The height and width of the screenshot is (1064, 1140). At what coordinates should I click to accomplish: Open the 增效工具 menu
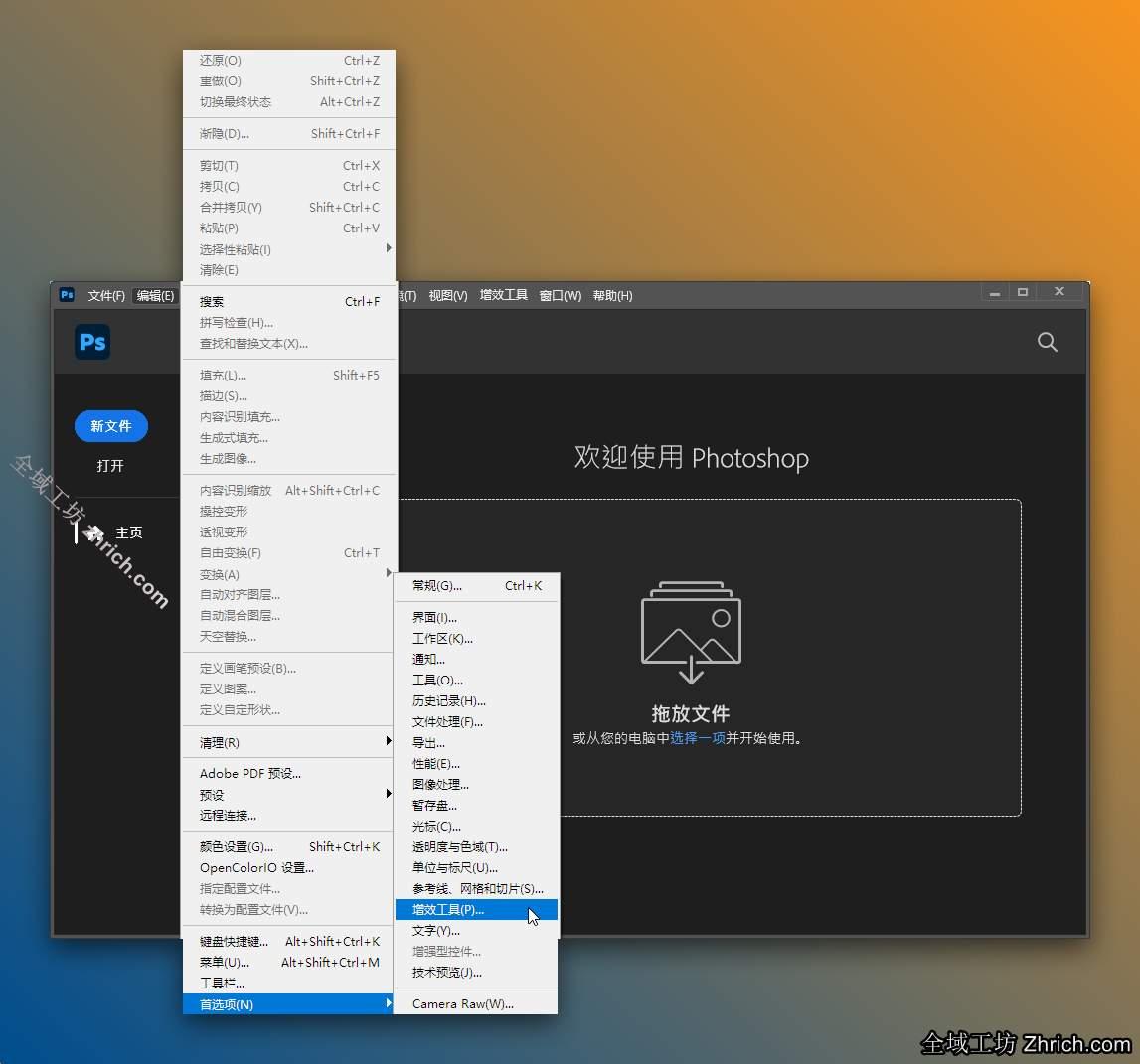click(503, 296)
